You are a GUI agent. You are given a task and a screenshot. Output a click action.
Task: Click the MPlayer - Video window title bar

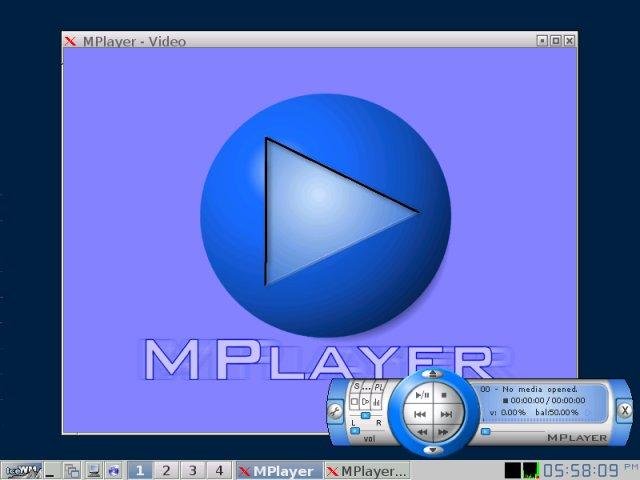click(320, 40)
